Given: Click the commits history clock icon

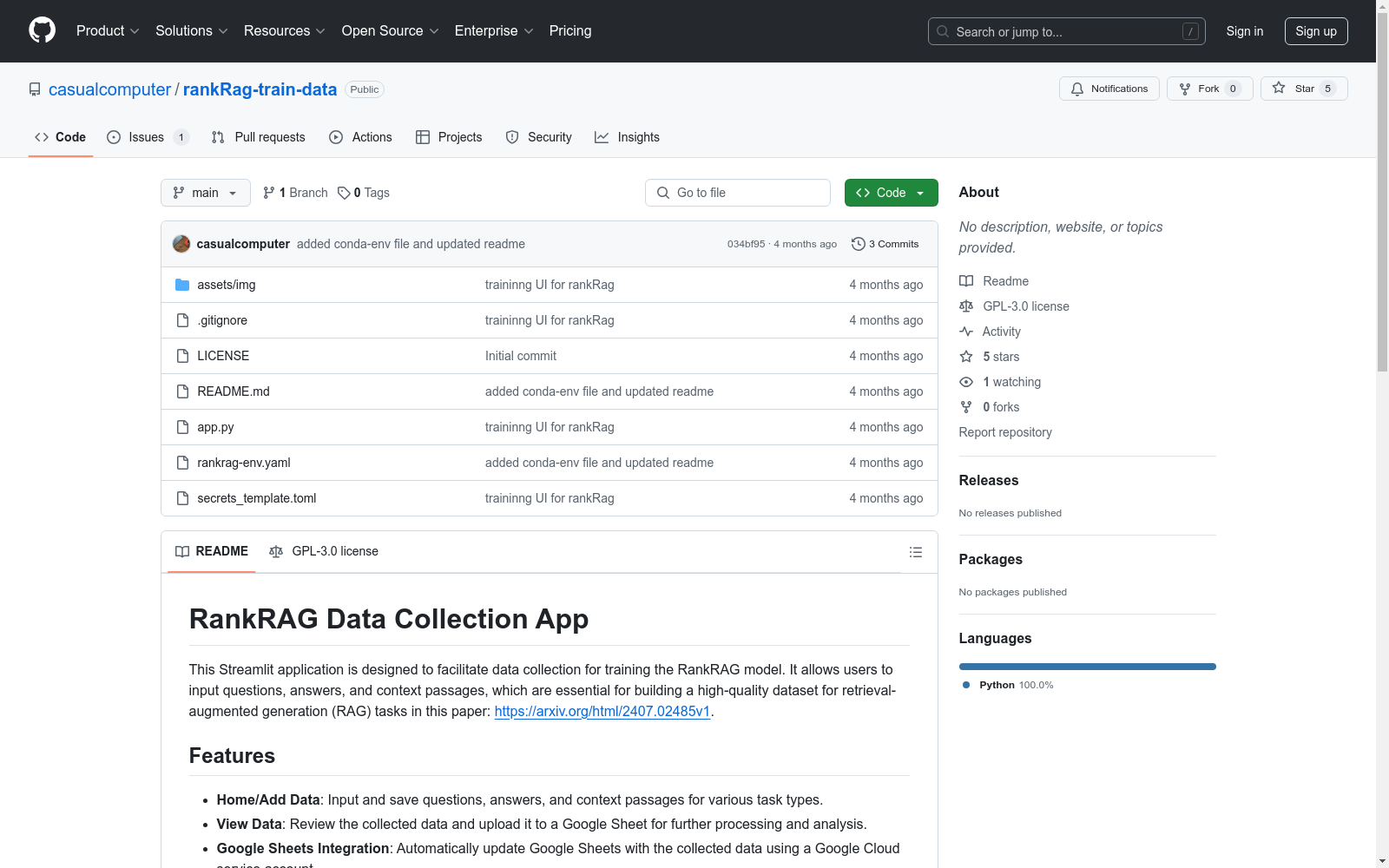Looking at the screenshot, I should coord(859,244).
